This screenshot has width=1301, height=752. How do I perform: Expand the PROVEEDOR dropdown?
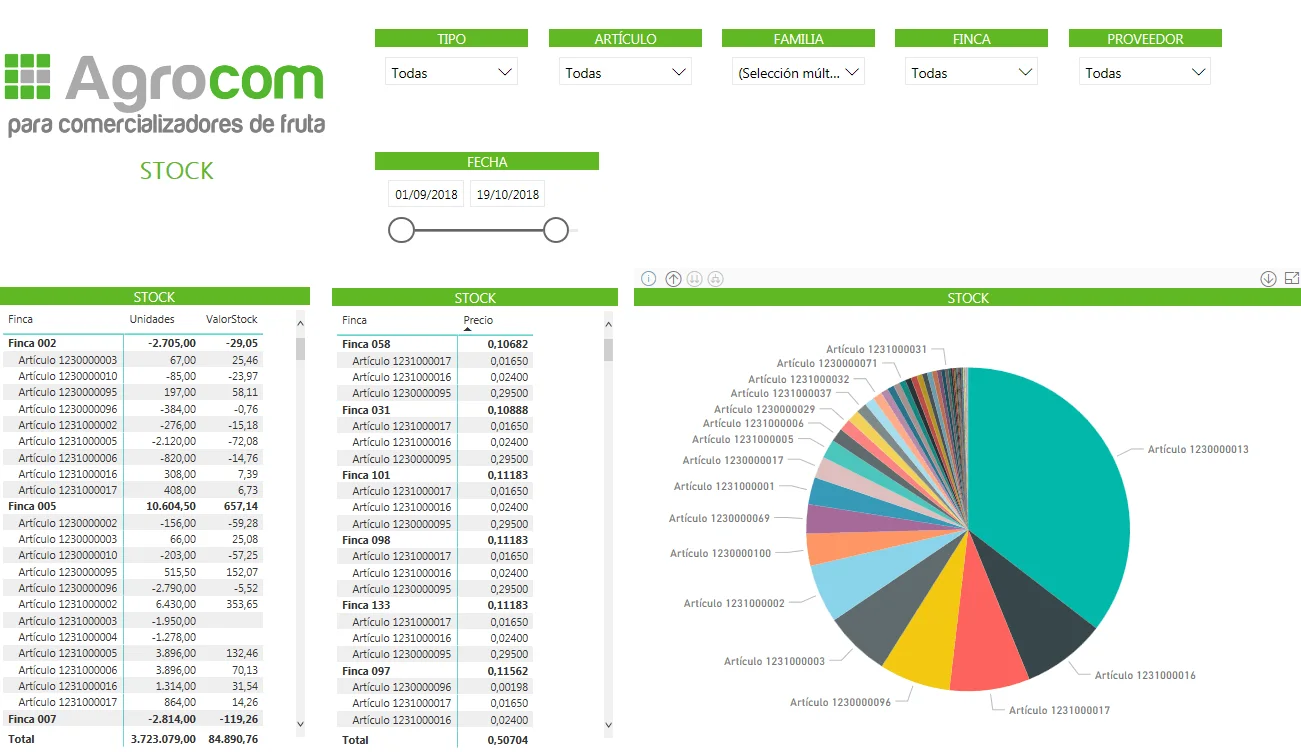[1145, 72]
